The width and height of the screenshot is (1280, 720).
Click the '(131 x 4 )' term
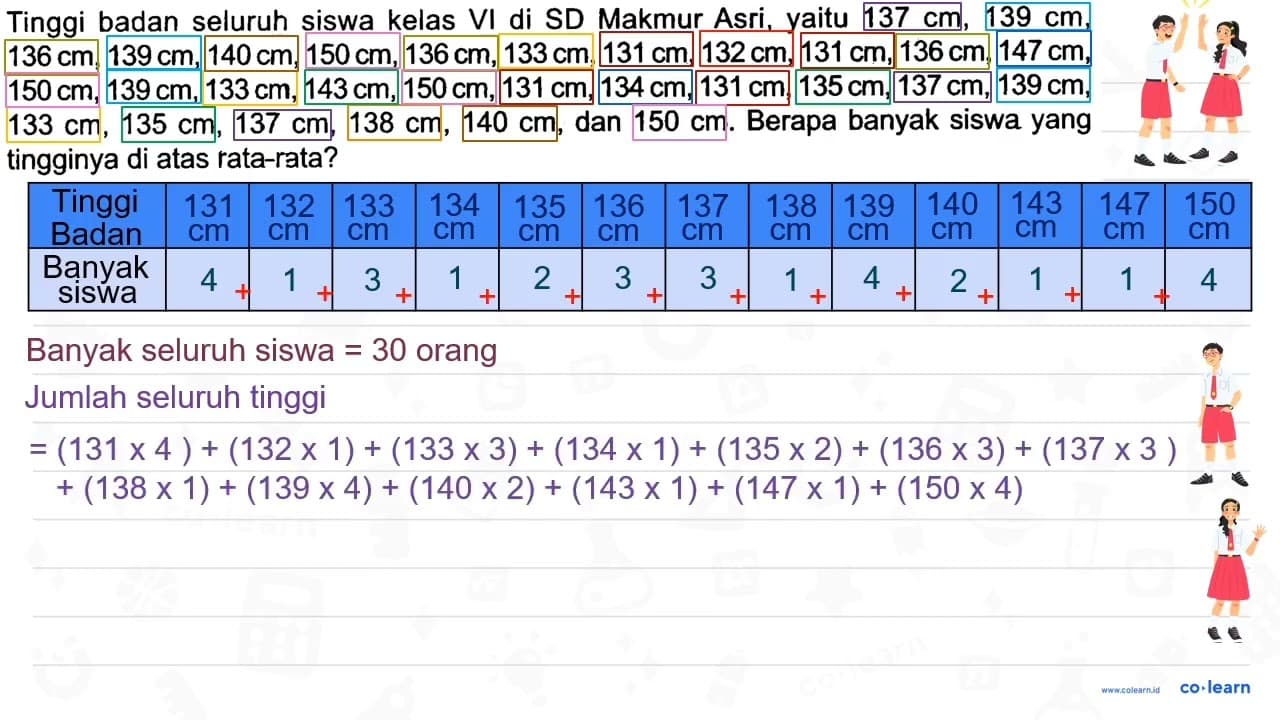click(125, 449)
